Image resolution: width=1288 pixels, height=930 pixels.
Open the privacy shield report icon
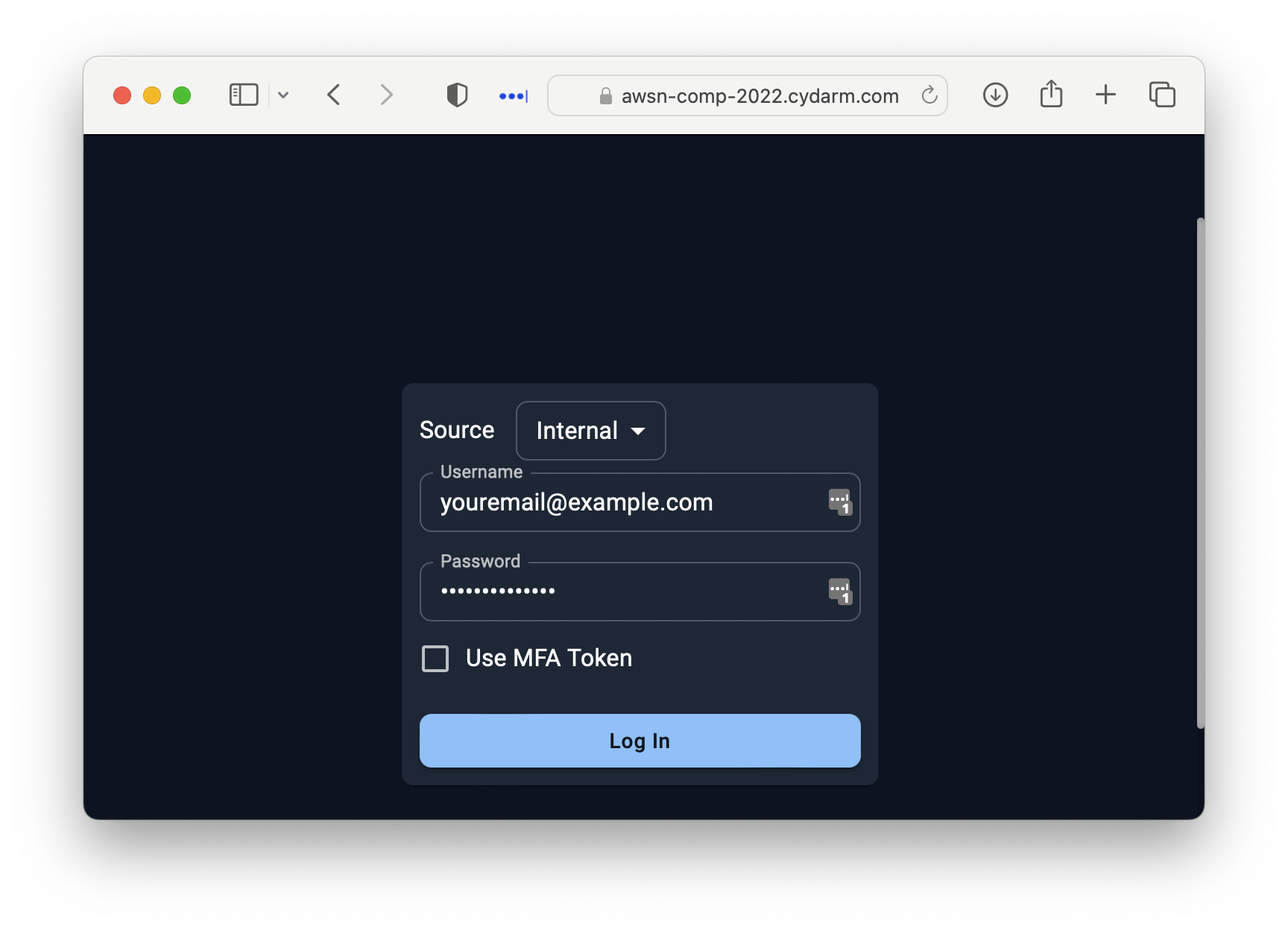pyautogui.click(x=457, y=95)
